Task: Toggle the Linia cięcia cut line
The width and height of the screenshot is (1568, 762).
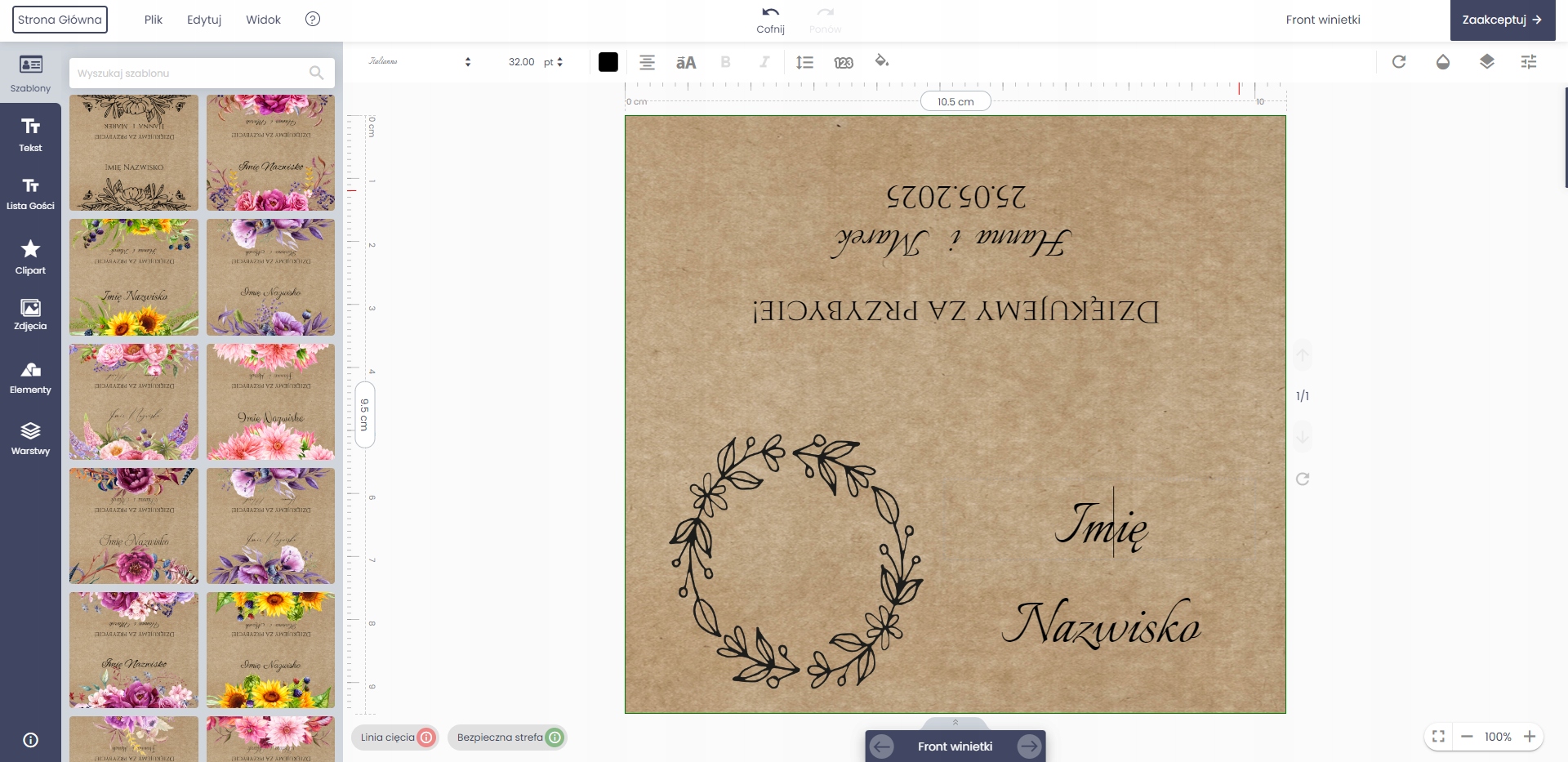Action: pyautogui.click(x=396, y=737)
